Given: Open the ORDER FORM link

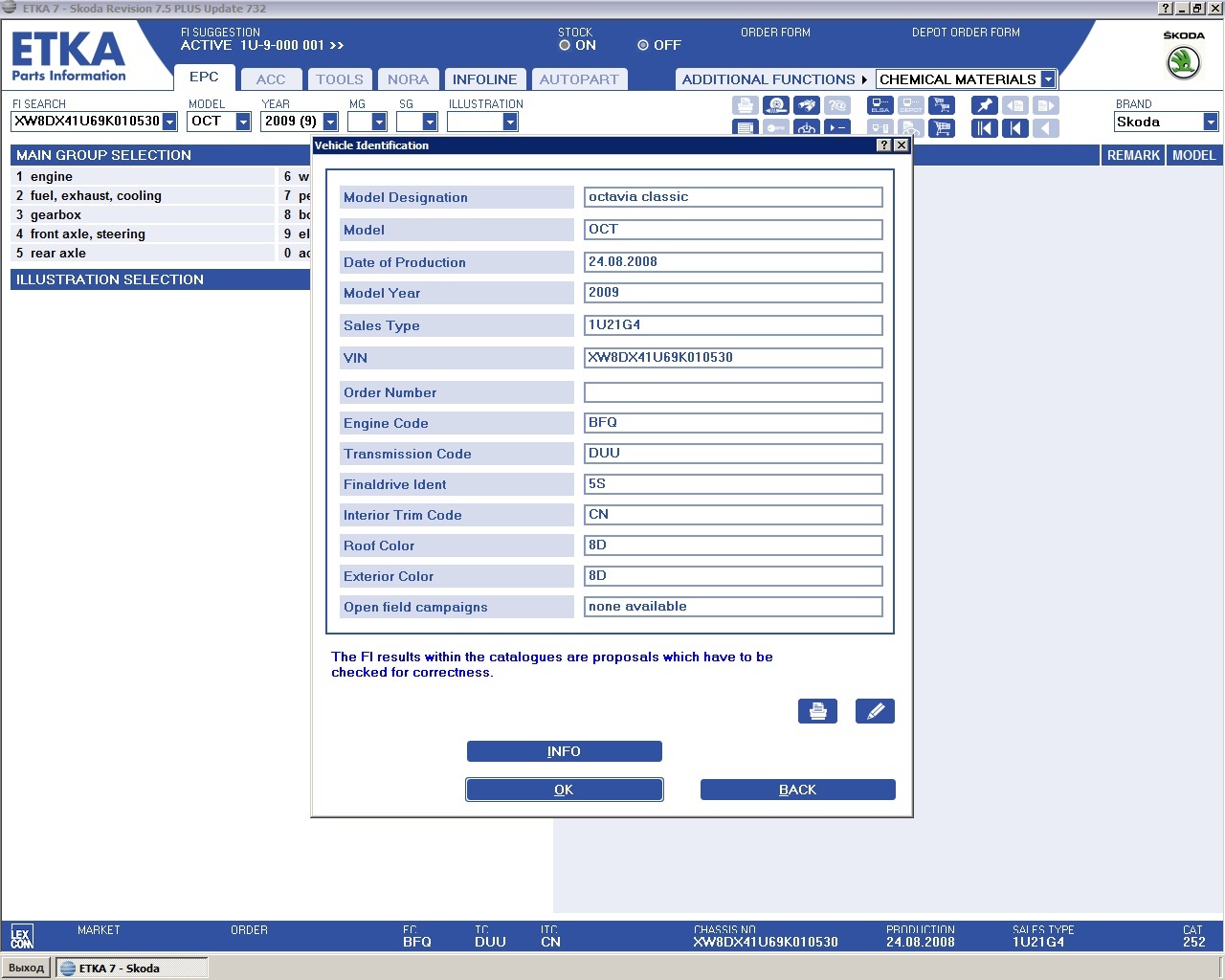Looking at the screenshot, I should 775,33.
